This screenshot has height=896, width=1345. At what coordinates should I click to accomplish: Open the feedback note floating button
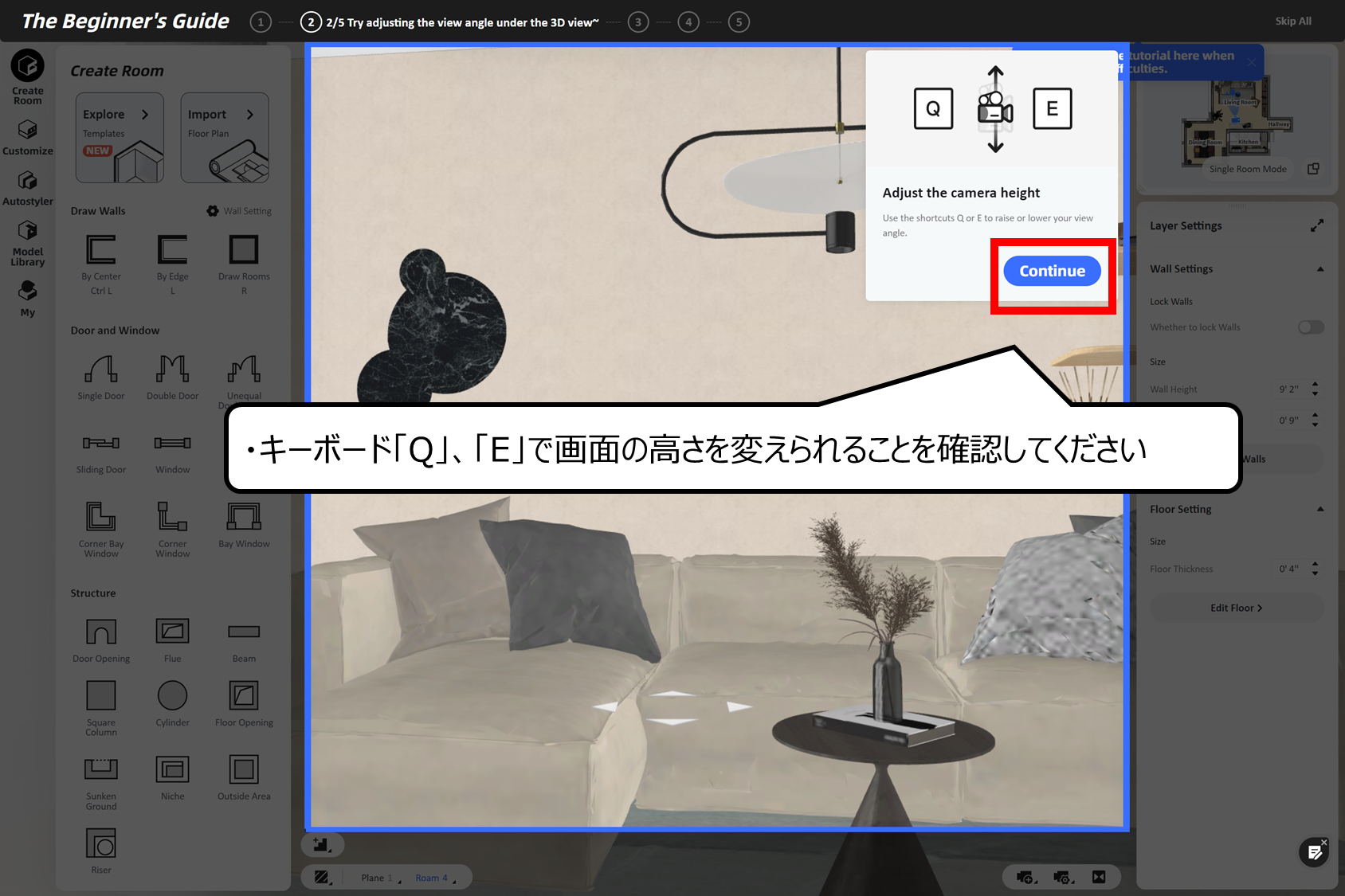(1313, 853)
